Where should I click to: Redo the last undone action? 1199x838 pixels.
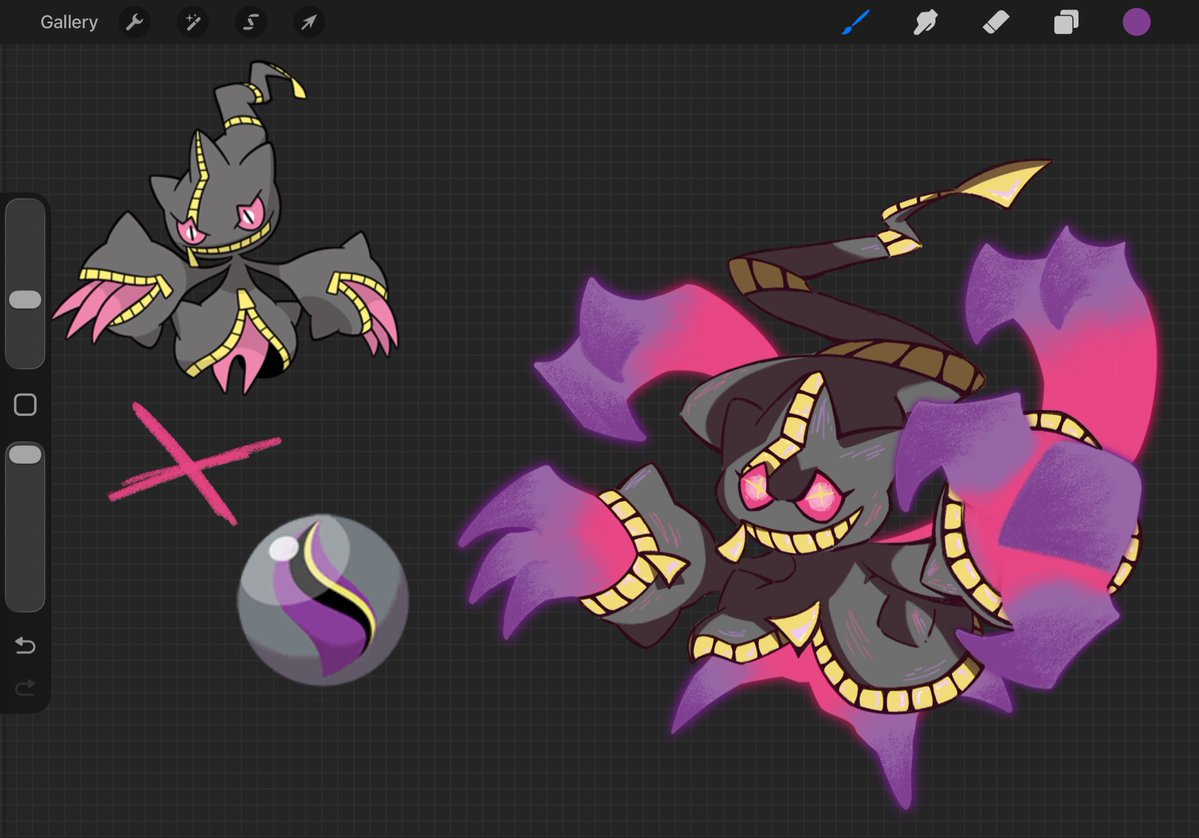pyautogui.click(x=25, y=687)
